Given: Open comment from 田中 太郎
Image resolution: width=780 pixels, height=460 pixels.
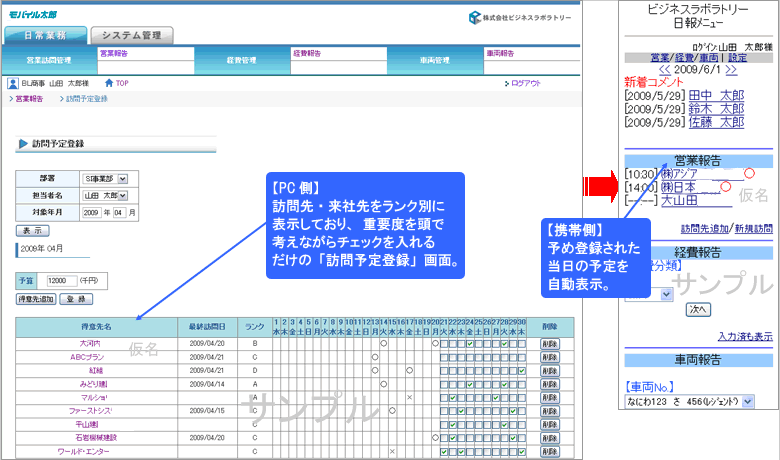Looking at the screenshot, I should coord(716,95).
